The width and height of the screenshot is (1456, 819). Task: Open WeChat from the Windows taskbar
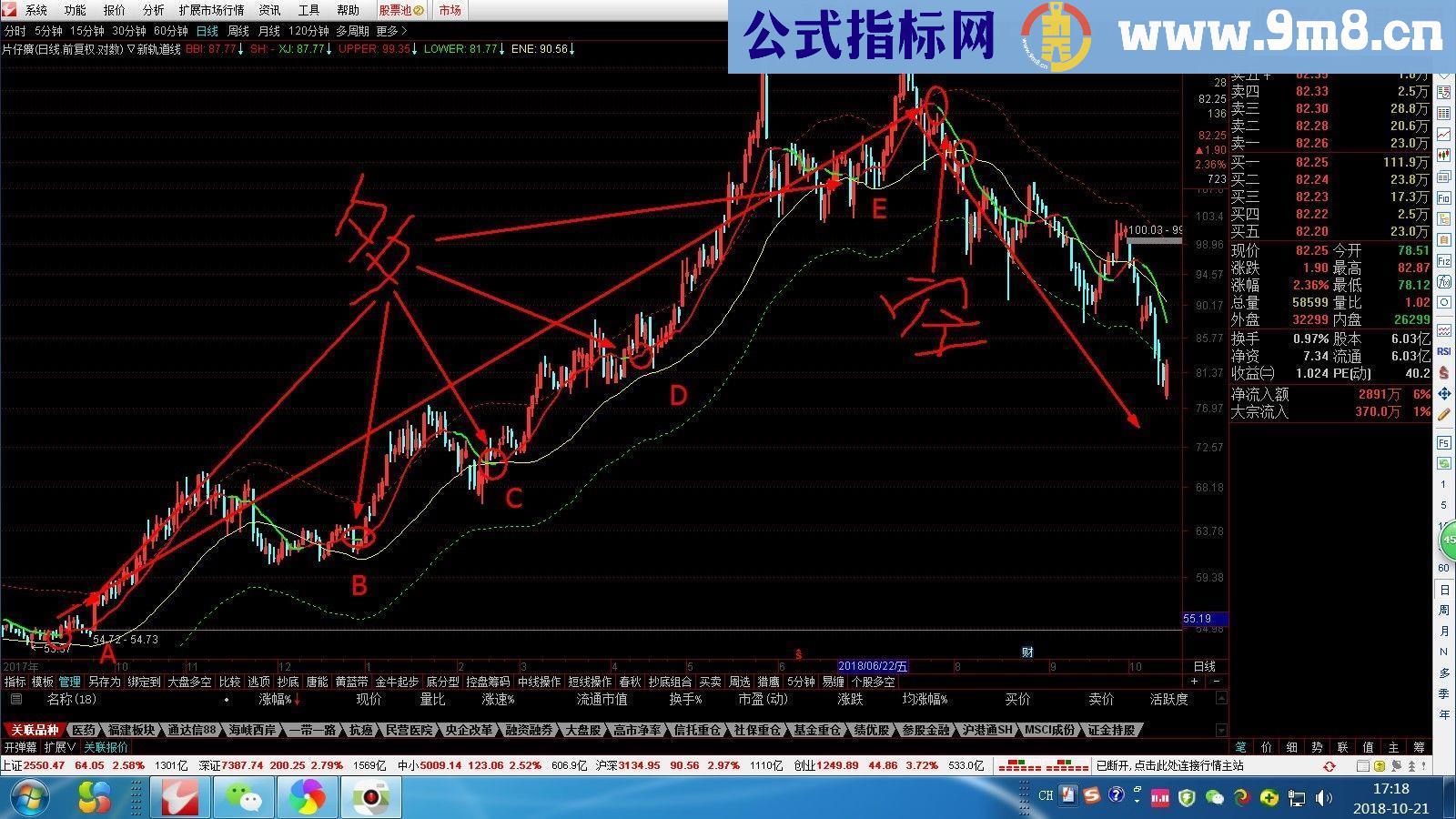pos(244,796)
